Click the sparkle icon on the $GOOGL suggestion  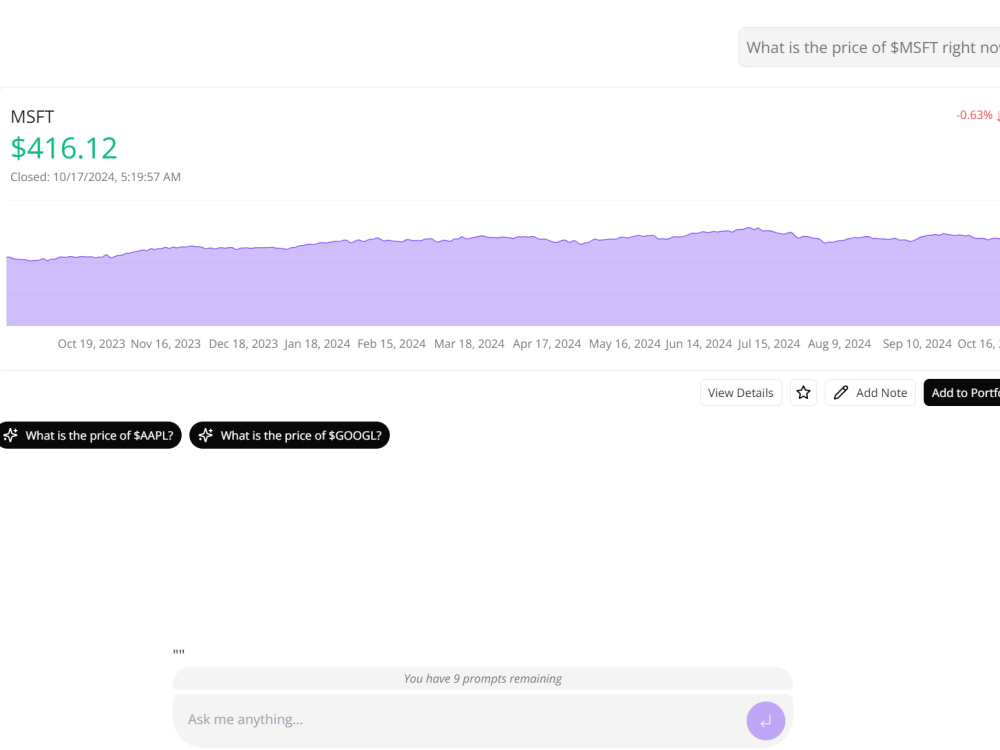tap(205, 436)
